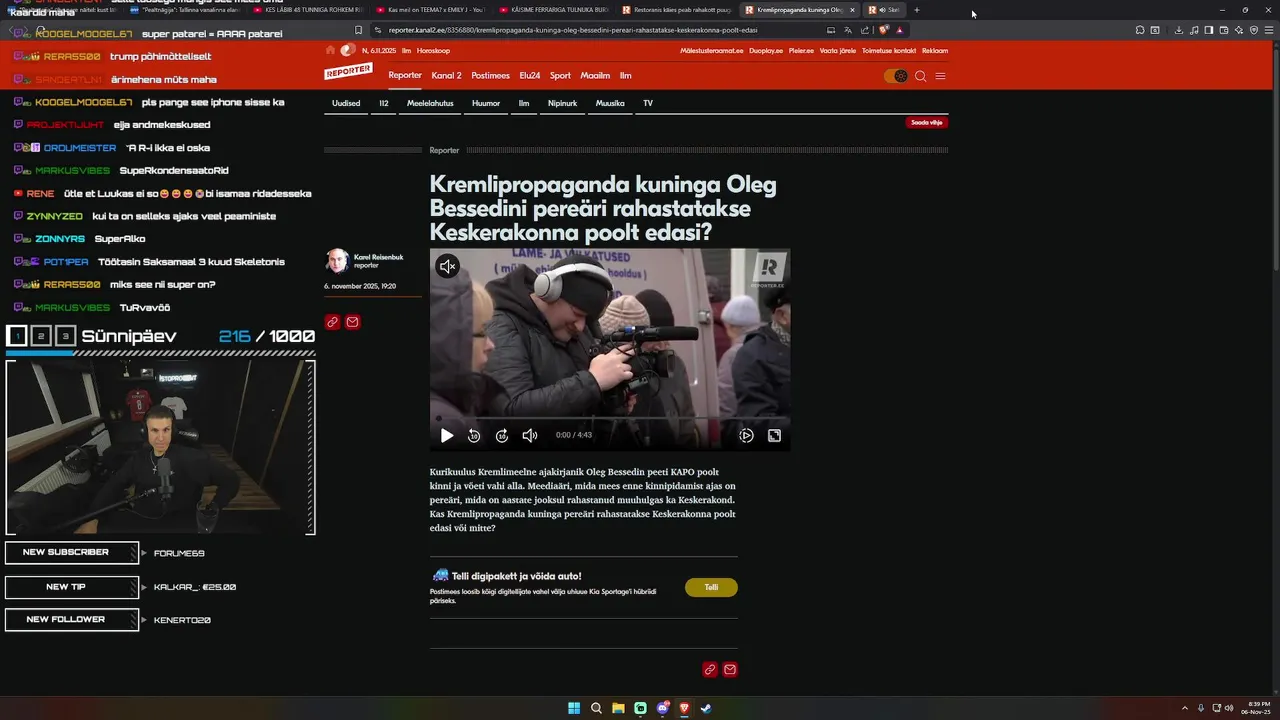Switch to 'KÄISIME FERRARIGA TULNUKA' browser tab

553,10
